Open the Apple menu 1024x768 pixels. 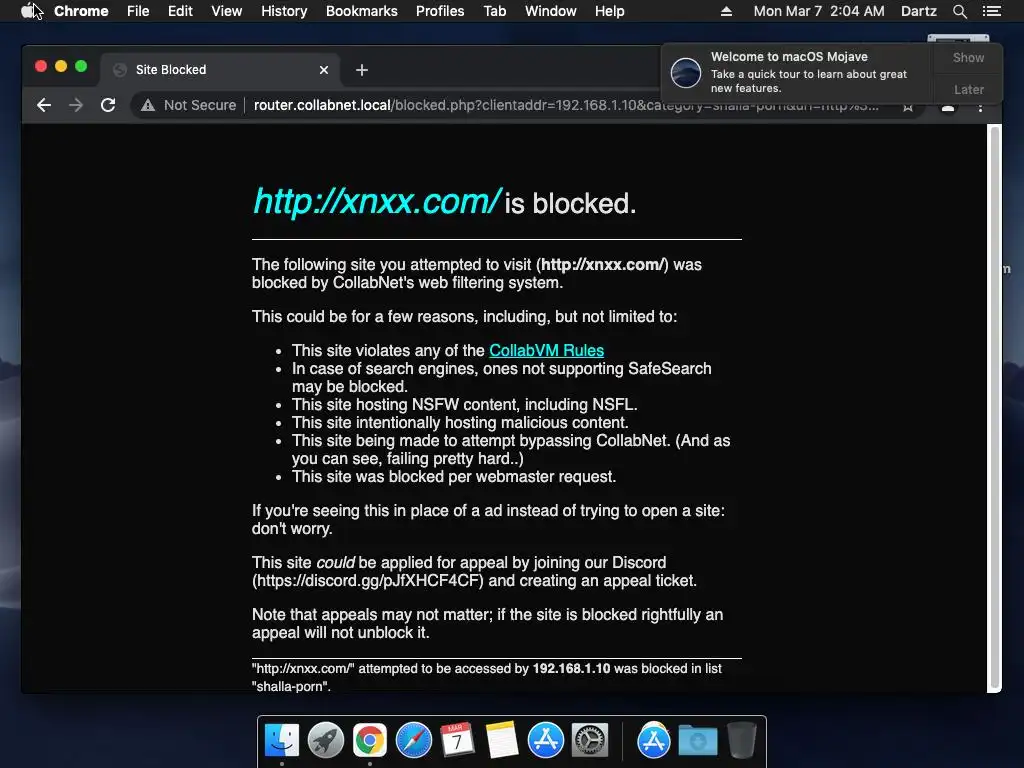pyautogui.click(x=27, y=11)
